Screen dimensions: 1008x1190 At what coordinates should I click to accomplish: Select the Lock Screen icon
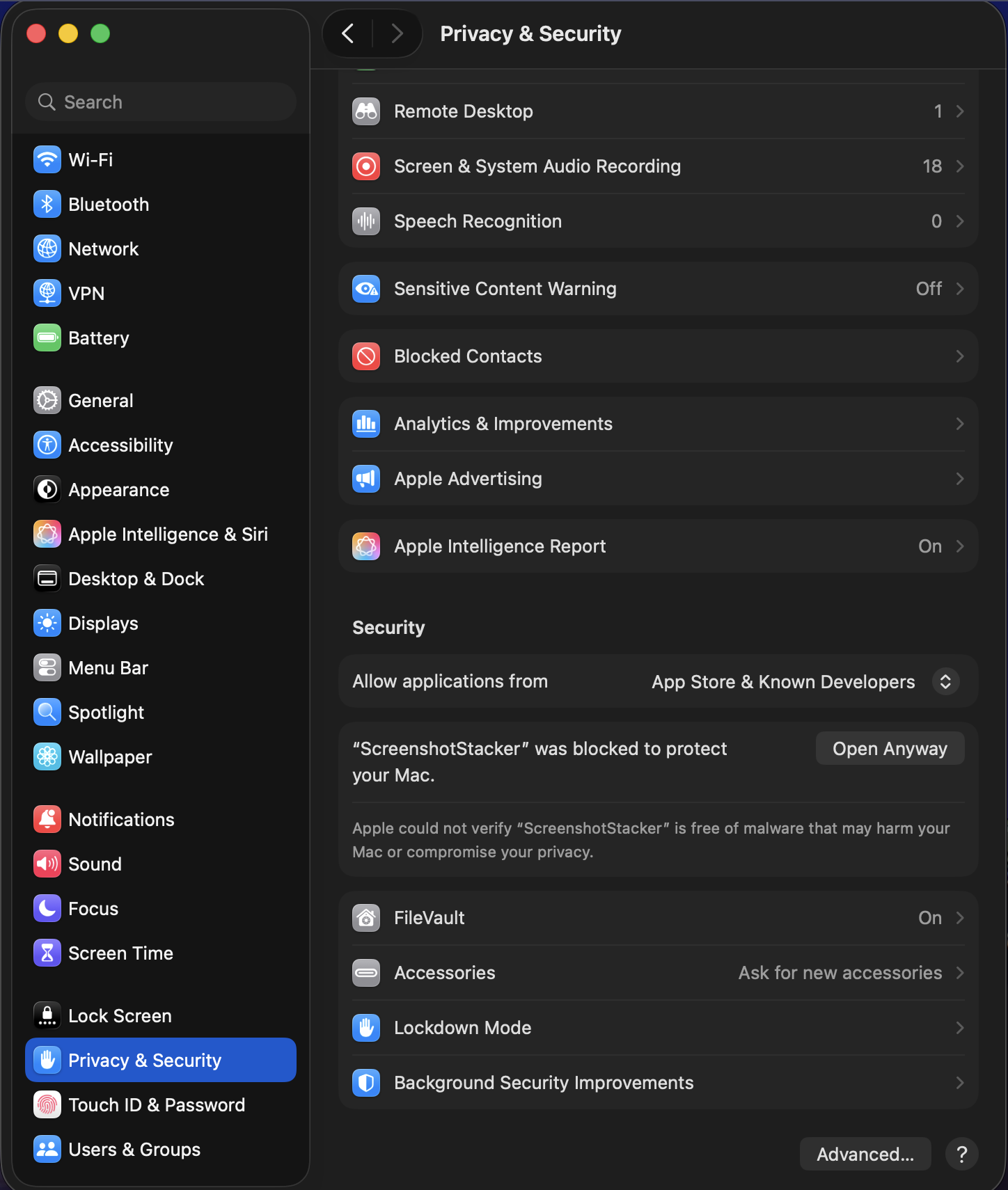[x=47, y=1016]
